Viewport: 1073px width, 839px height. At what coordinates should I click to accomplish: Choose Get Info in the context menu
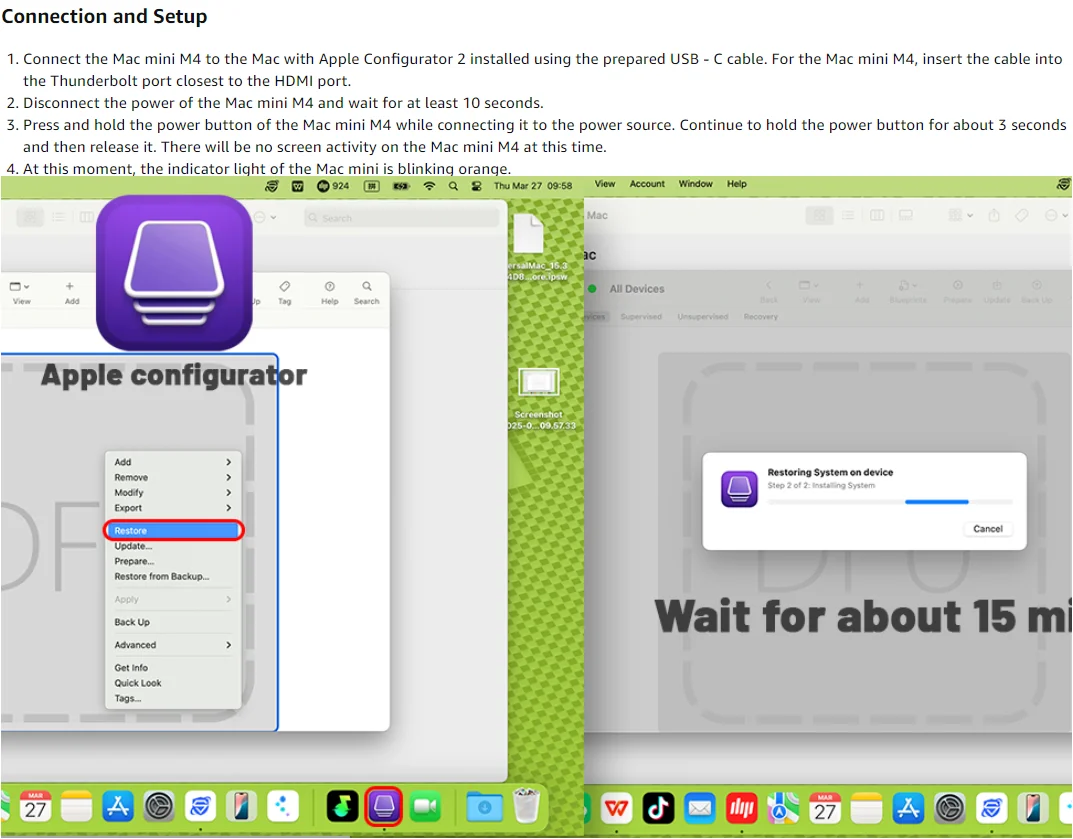point(172,667)
